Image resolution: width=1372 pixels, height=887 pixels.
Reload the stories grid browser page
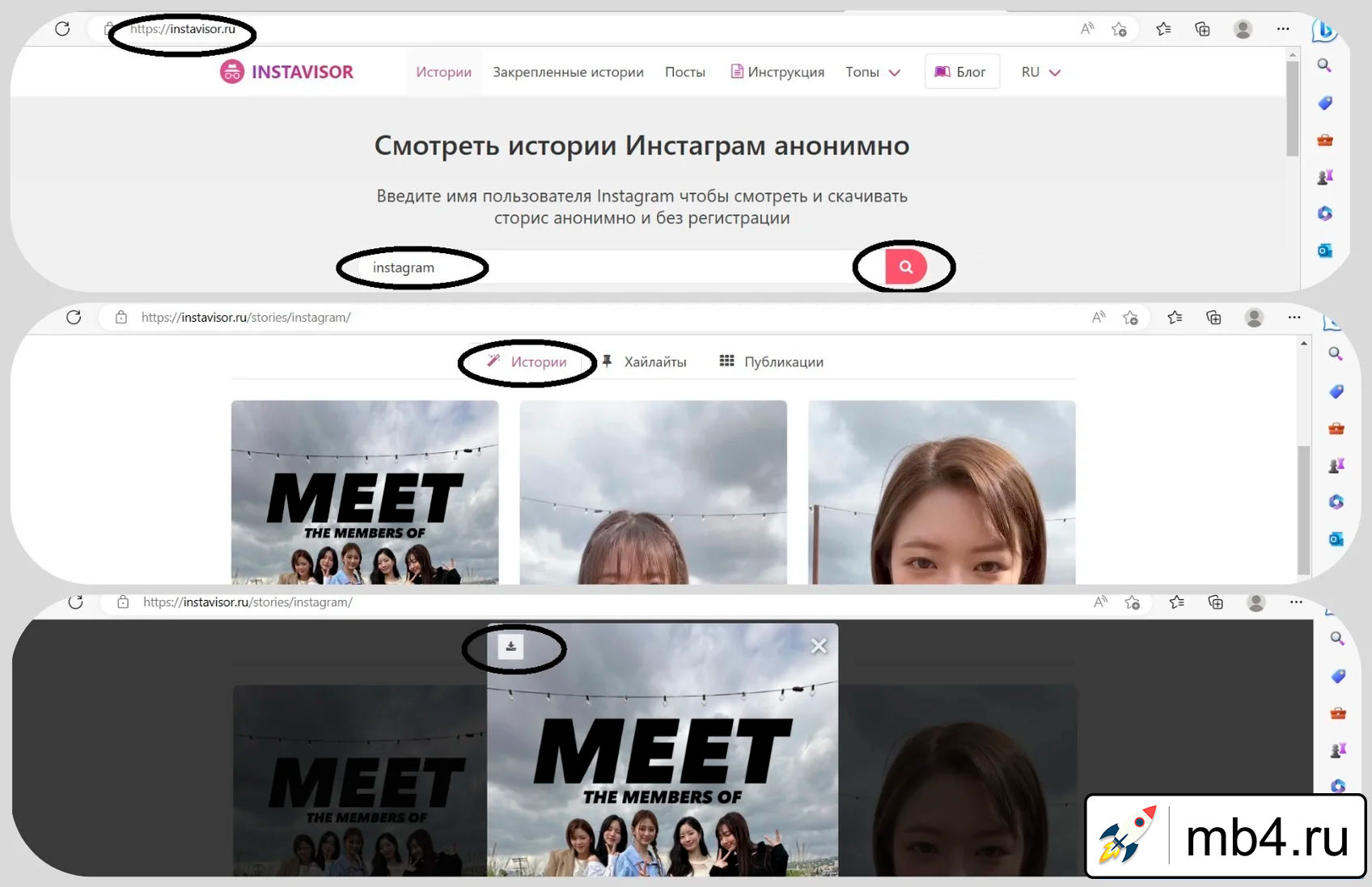pyautogui.click(x=74, y=318)
